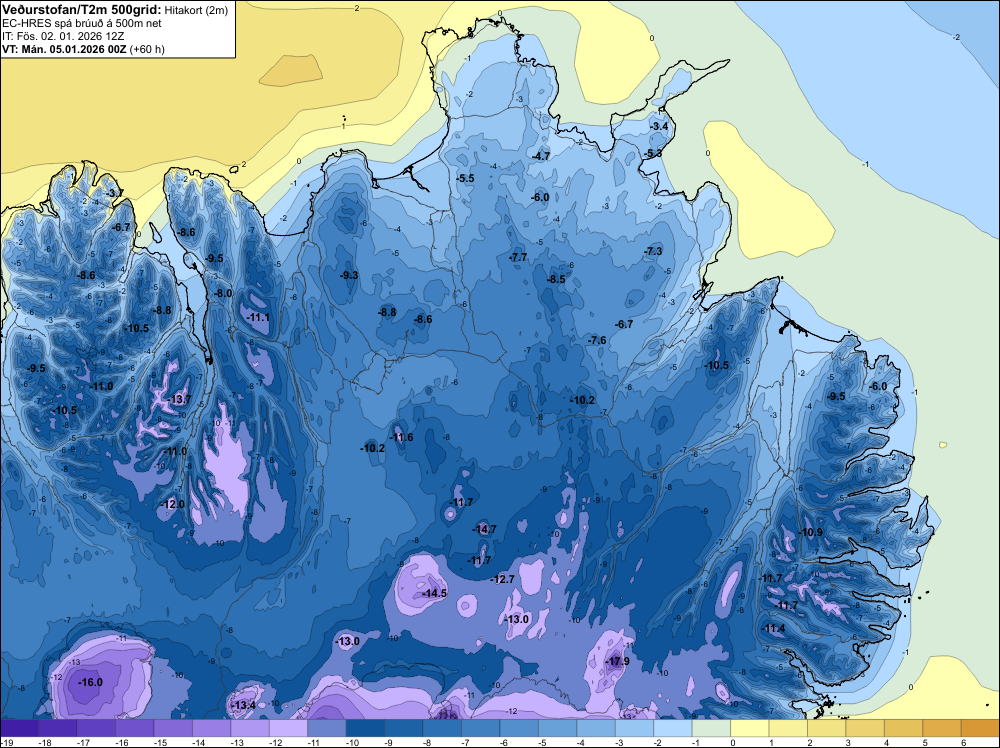
Task: Click the -8.0 temperature label
Action: [x=223, y=293]
